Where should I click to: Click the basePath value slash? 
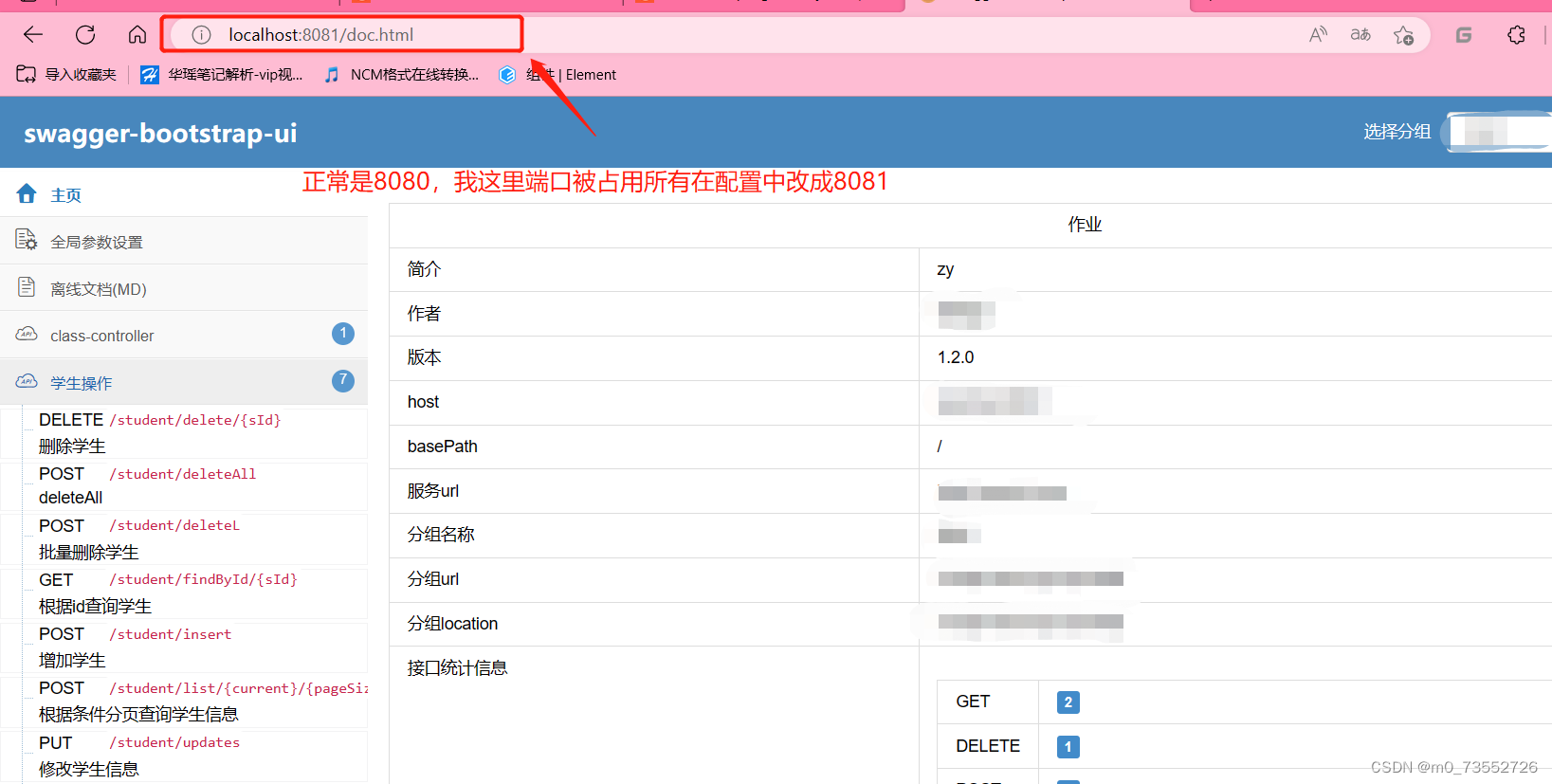click(940, 447)
